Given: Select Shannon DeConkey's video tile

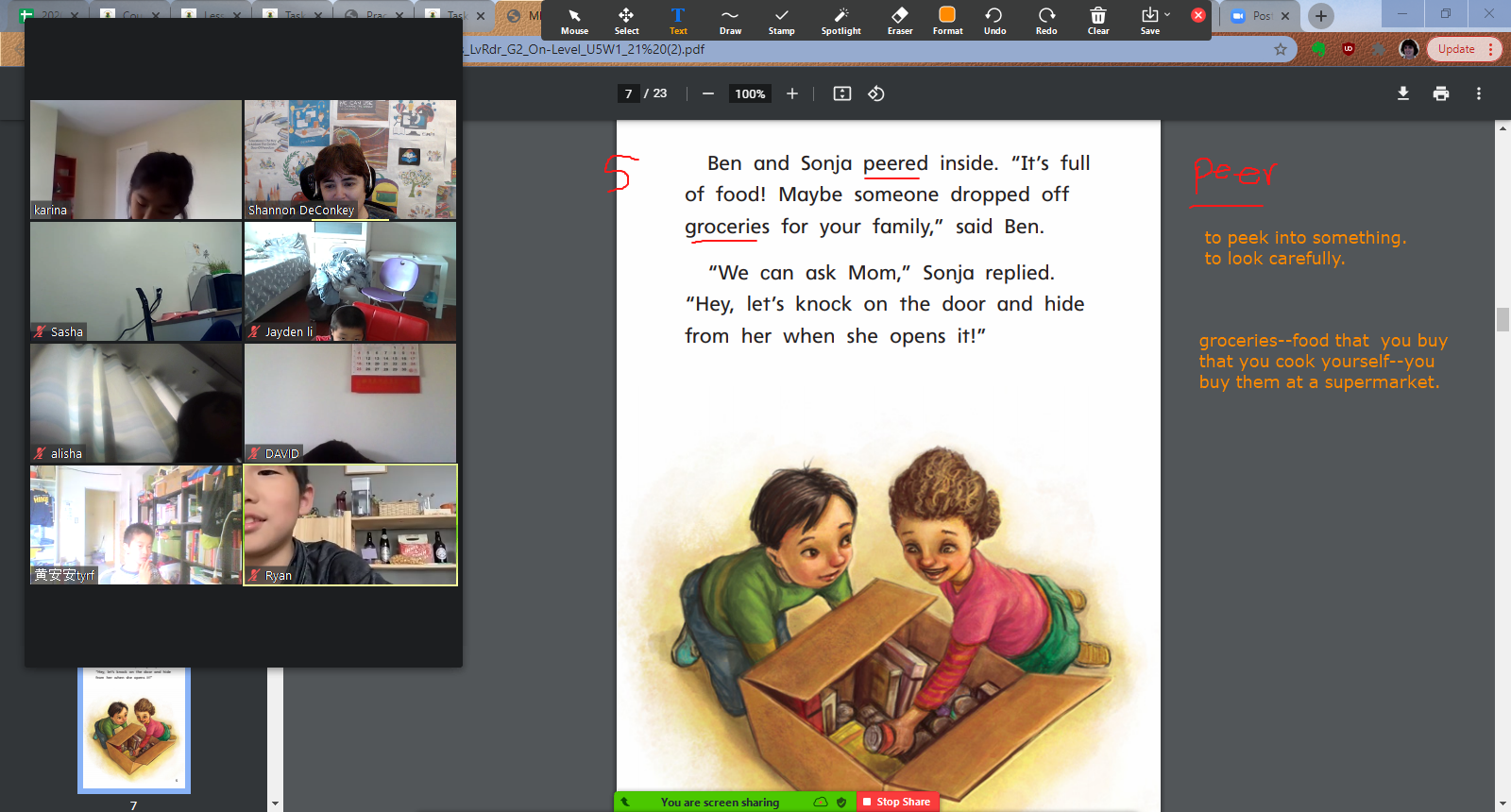Looking at the screenshot, I should click(x=350, y=160).
